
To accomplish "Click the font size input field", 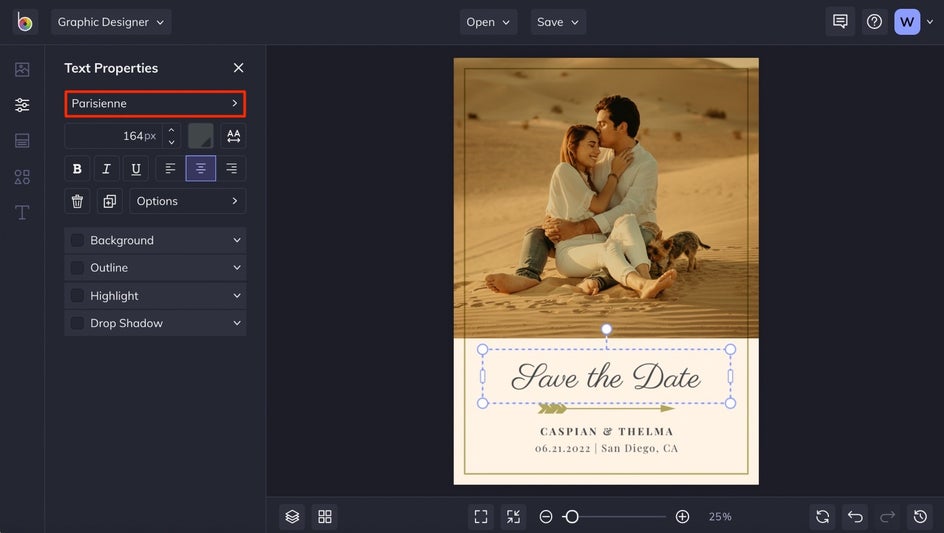I will click(115, 136).
